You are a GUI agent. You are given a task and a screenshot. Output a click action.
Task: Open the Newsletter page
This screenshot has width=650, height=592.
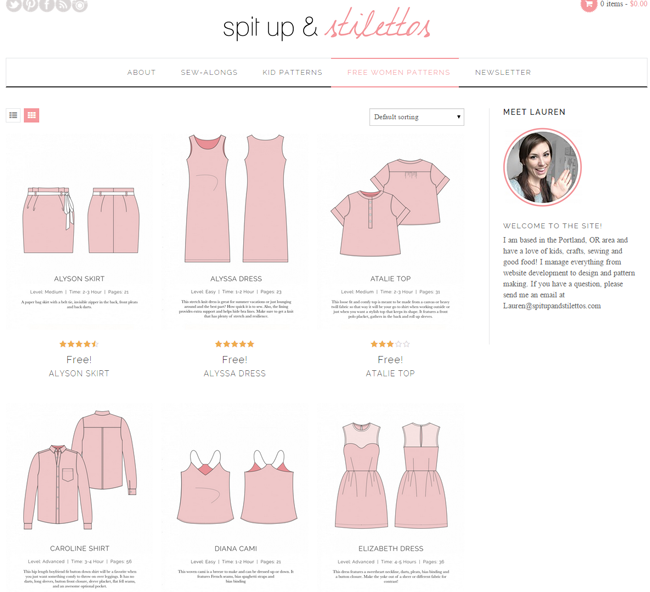click(503, 73)
